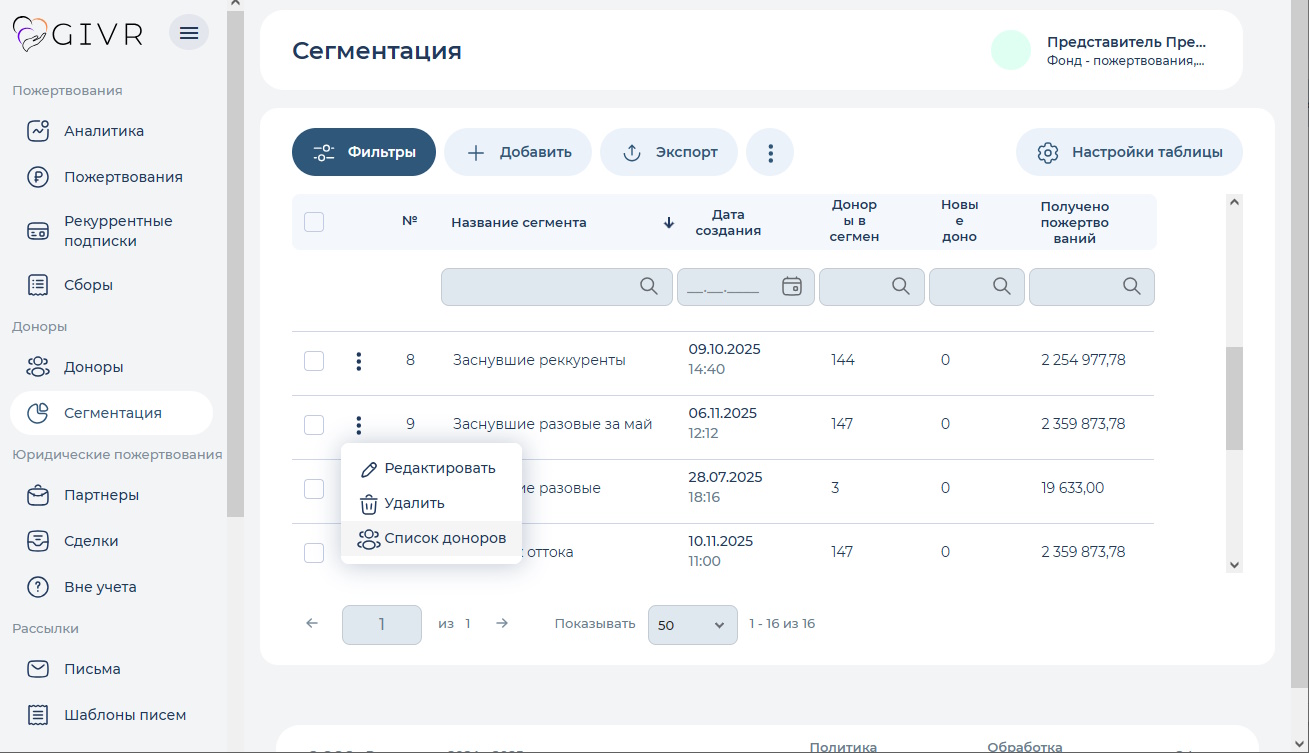Open the Аналитика section icon
This screenshot has width=1309, height=753.
(37, 130)
